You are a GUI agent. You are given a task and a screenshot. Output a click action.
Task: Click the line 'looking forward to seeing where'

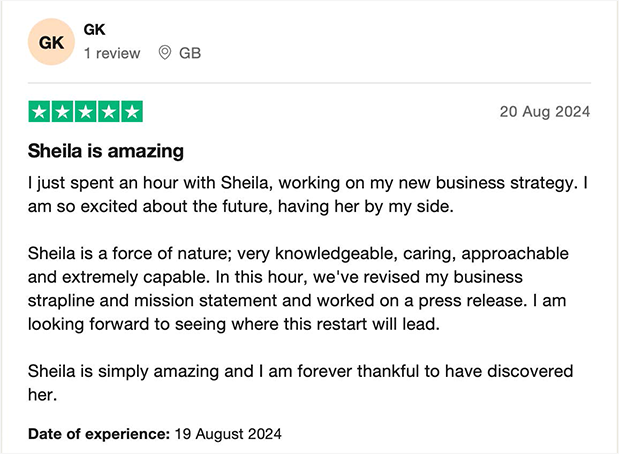click(x=234, y=324)
